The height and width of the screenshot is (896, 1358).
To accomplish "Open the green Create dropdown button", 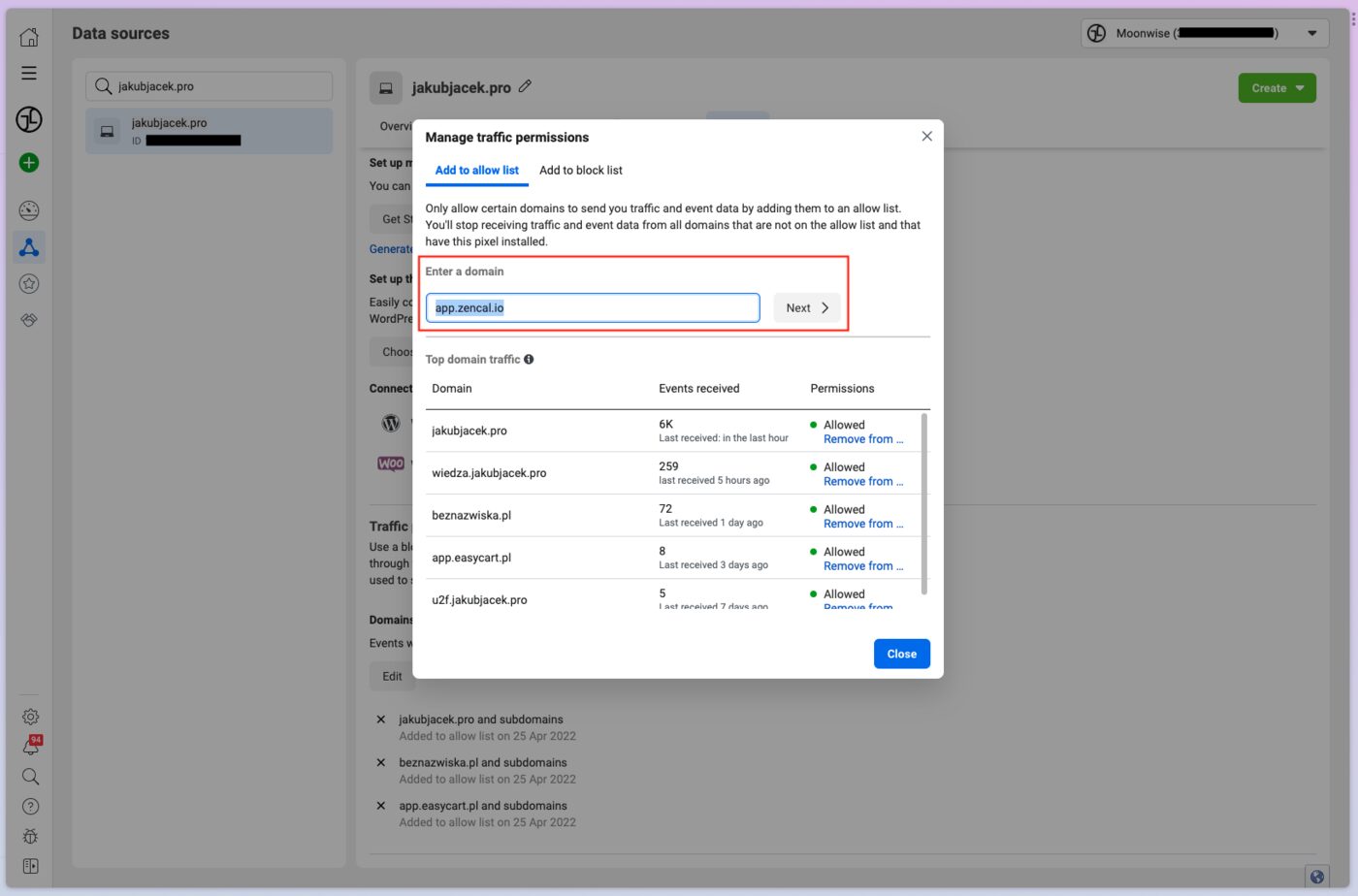I will point(1277,88).
